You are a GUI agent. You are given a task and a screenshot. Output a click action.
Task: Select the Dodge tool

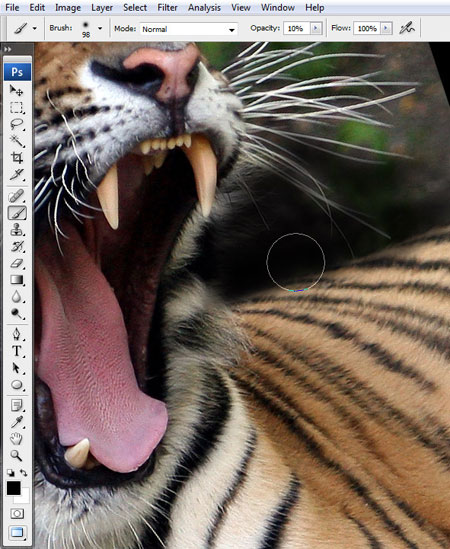(x=16, y=313)
